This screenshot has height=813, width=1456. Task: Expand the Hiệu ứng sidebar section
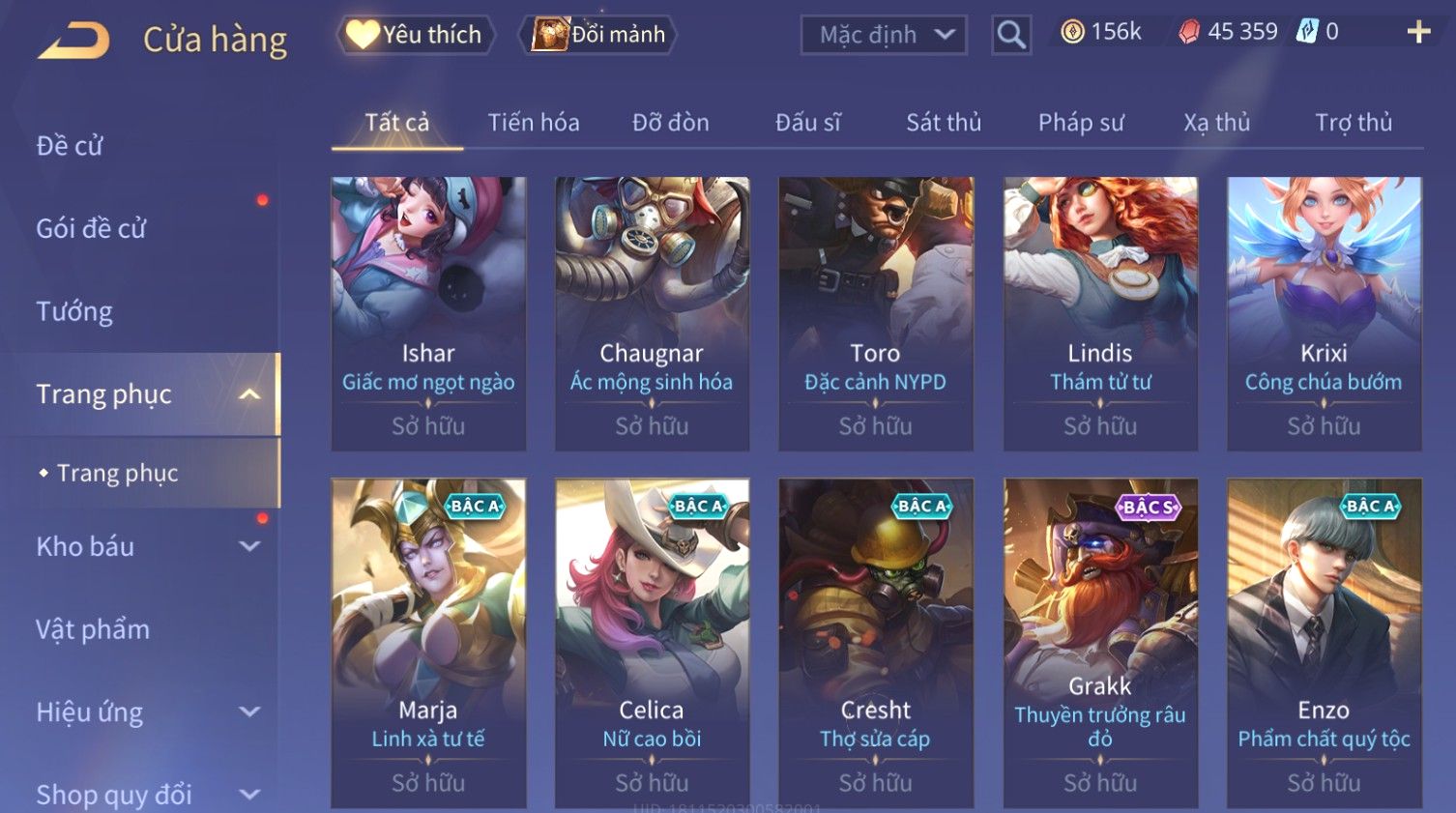(x=249, y=712)
